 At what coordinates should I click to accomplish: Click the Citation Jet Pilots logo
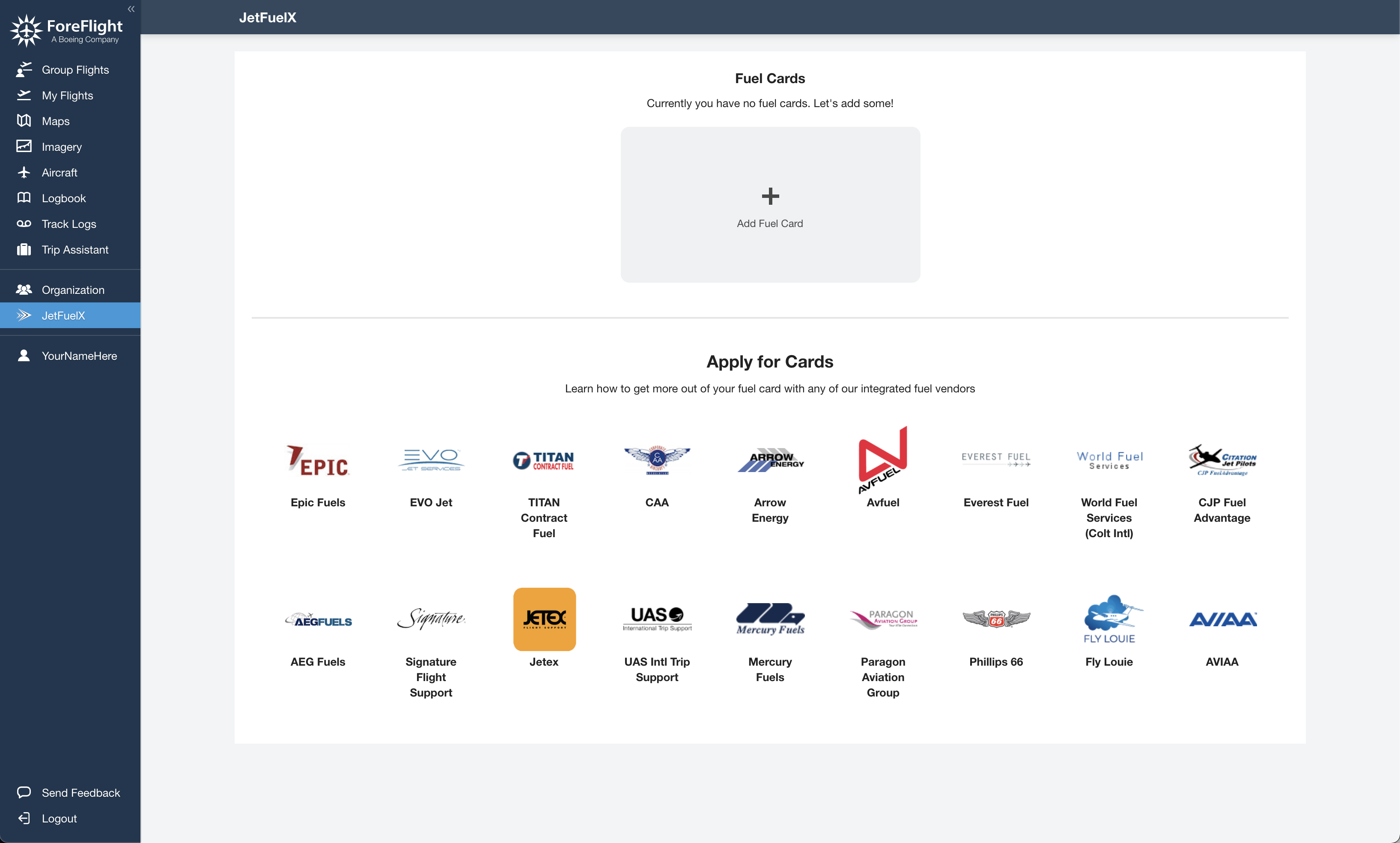[1222, 460]
